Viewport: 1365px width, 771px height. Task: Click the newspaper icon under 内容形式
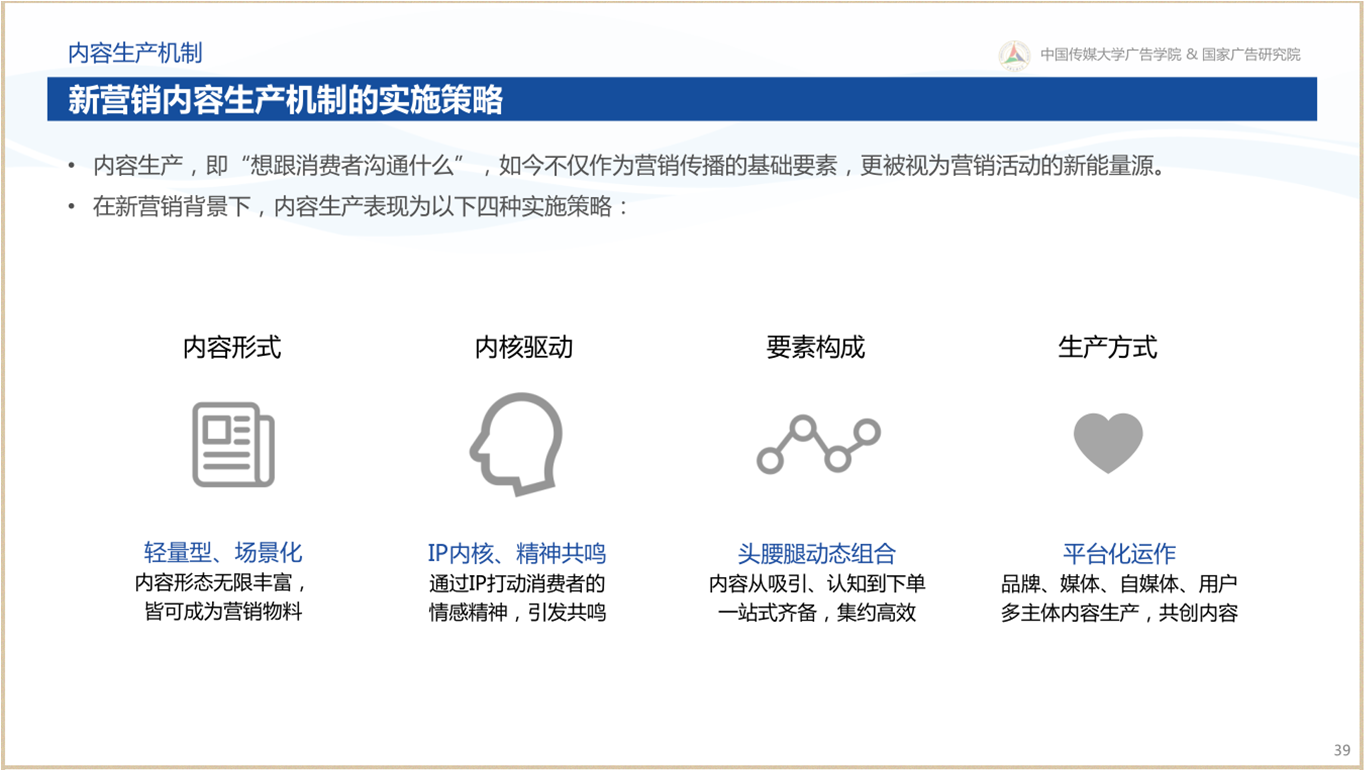point(233,445)
